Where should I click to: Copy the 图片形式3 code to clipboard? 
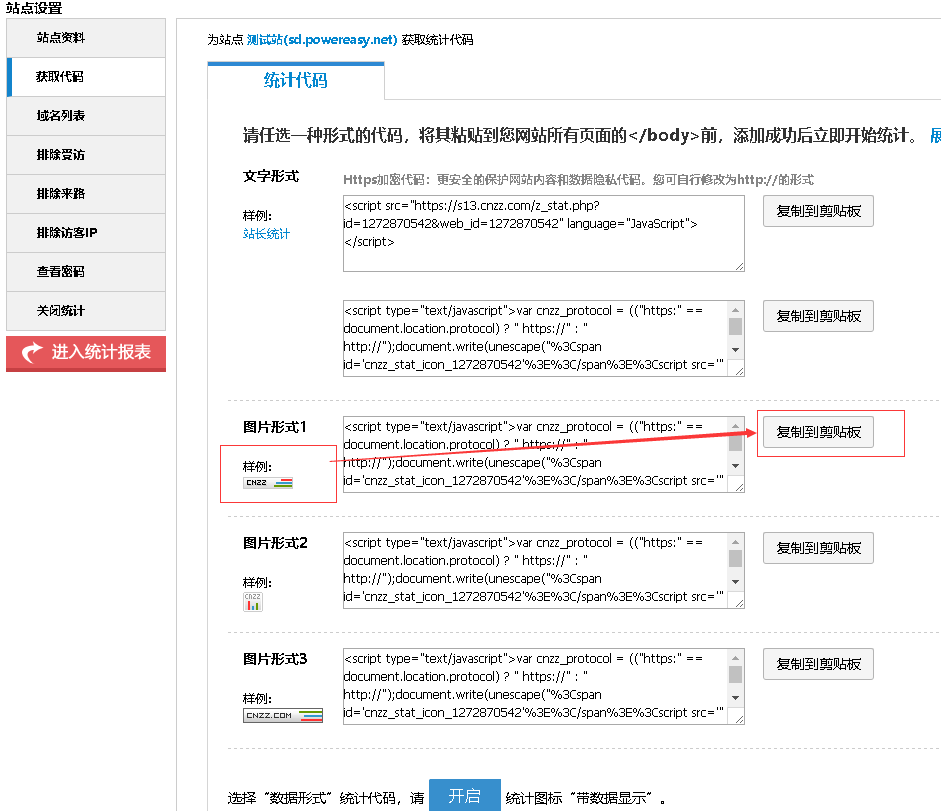tap(818, 665)
